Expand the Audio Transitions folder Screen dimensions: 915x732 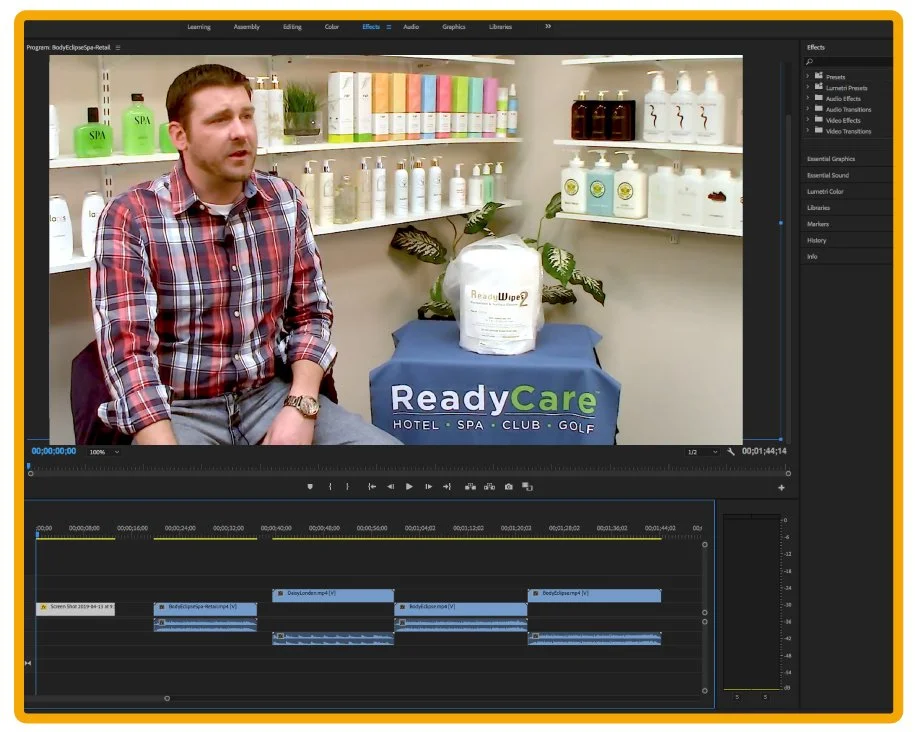[808, 109]
